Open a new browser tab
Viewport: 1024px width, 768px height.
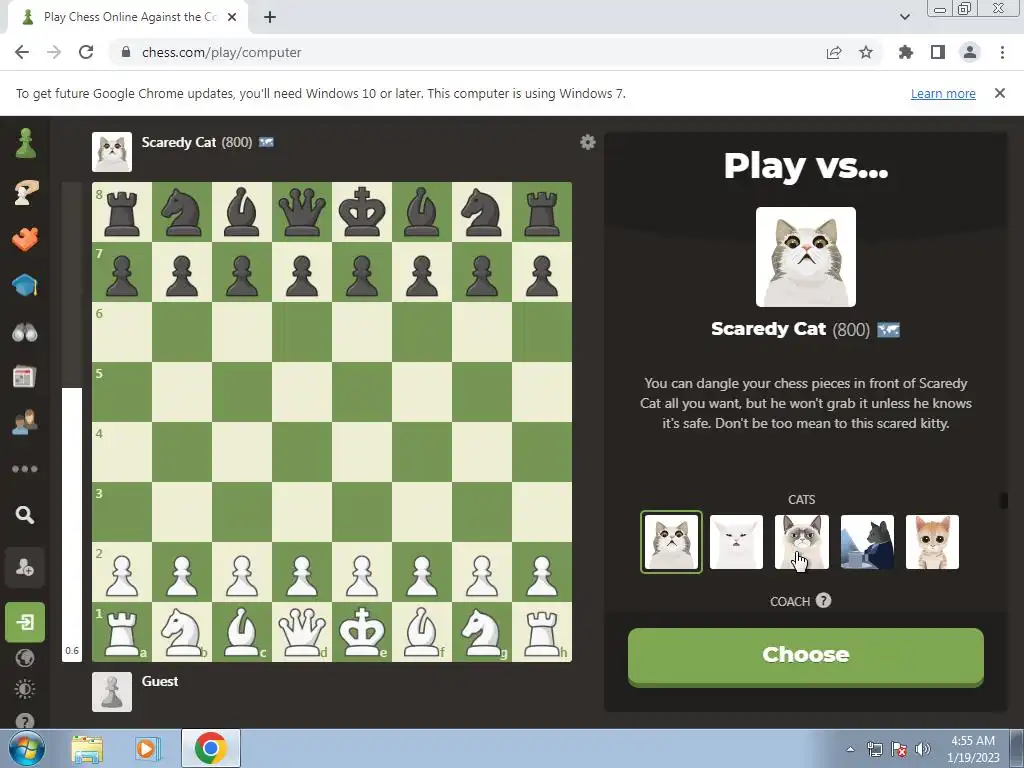270,17
